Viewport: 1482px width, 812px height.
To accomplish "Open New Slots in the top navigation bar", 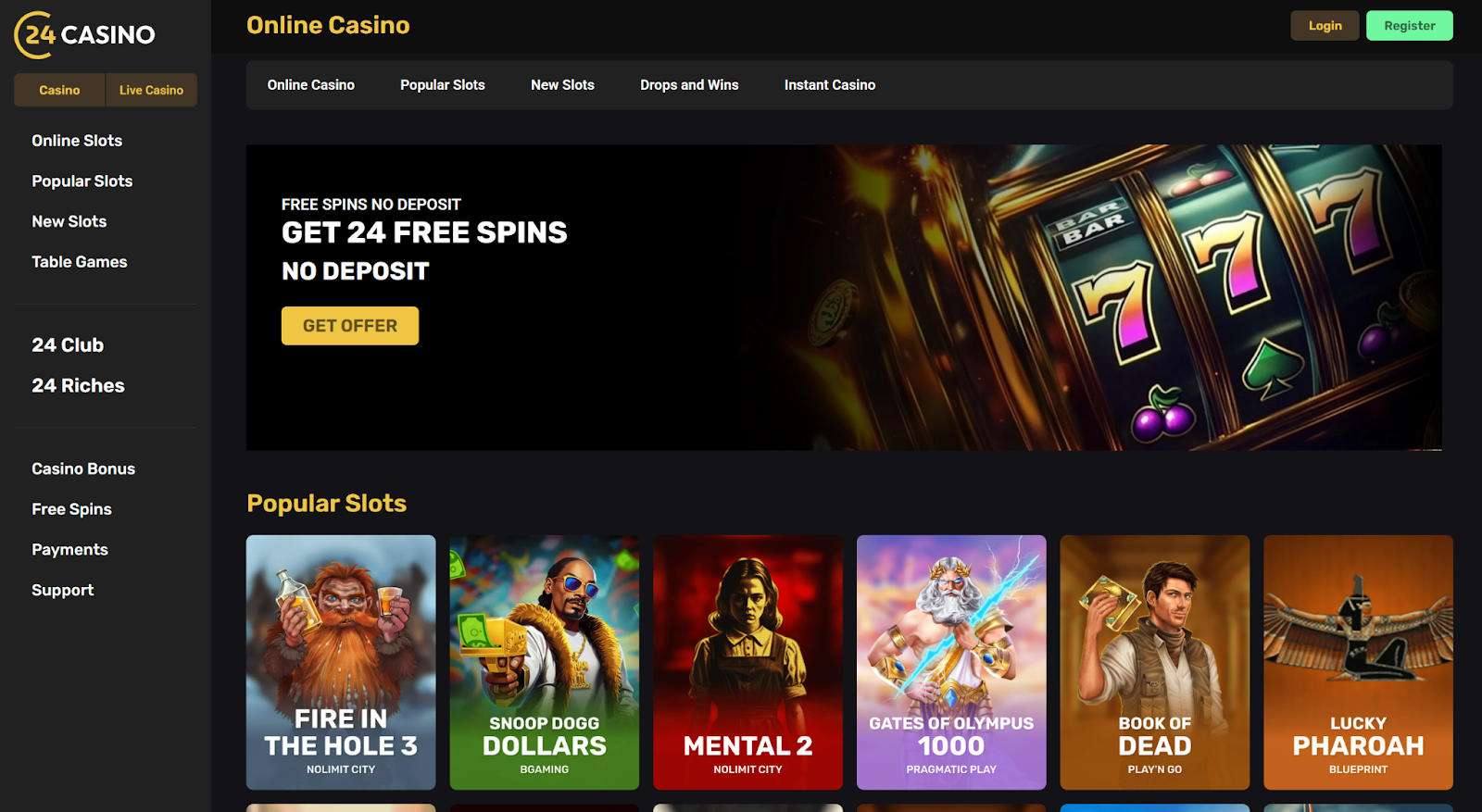I will pyautogui.click(x=562, y=85).
